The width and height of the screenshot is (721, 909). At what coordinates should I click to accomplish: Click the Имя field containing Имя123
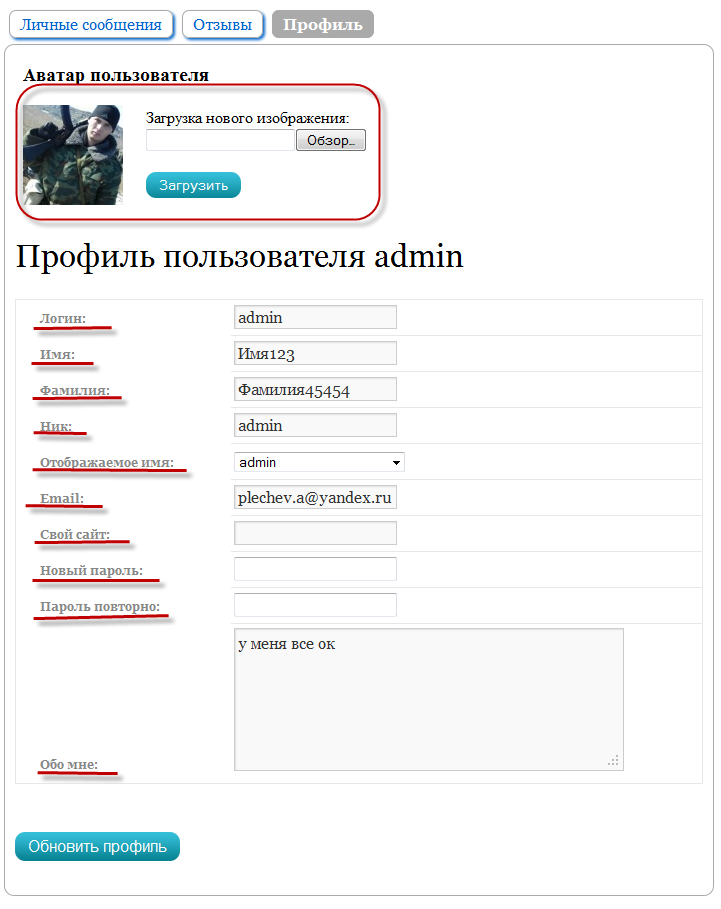(x=315, y=353)
